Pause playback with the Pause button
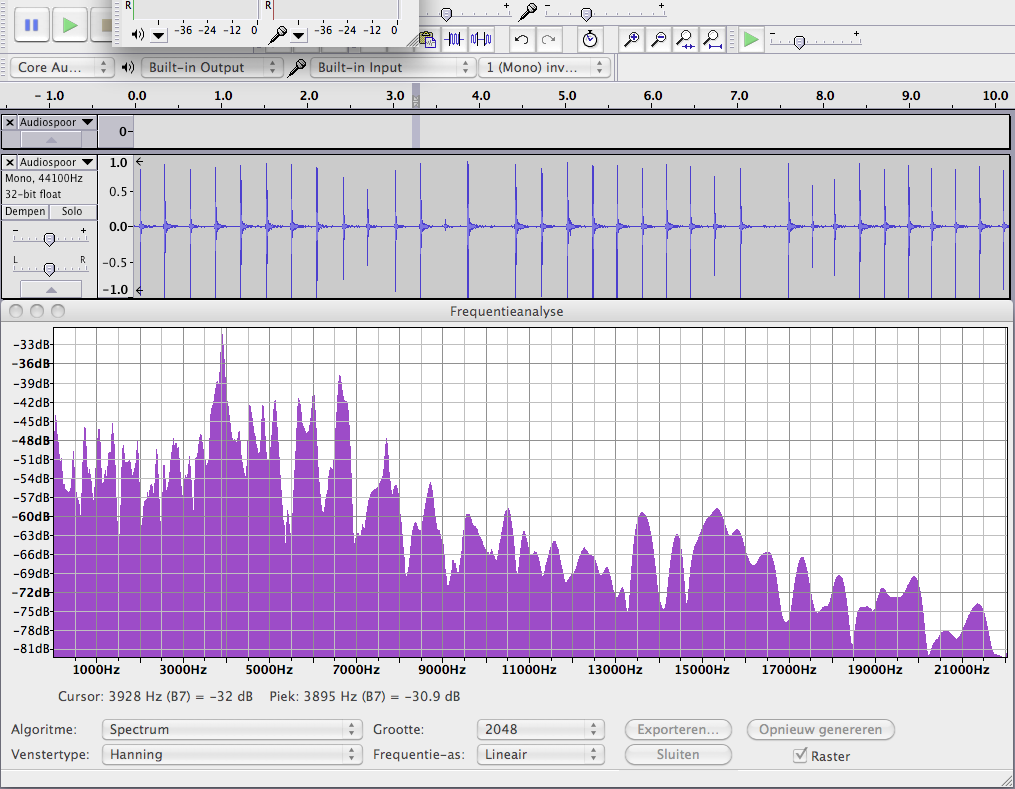The image size is (1015, 789). 32,25
